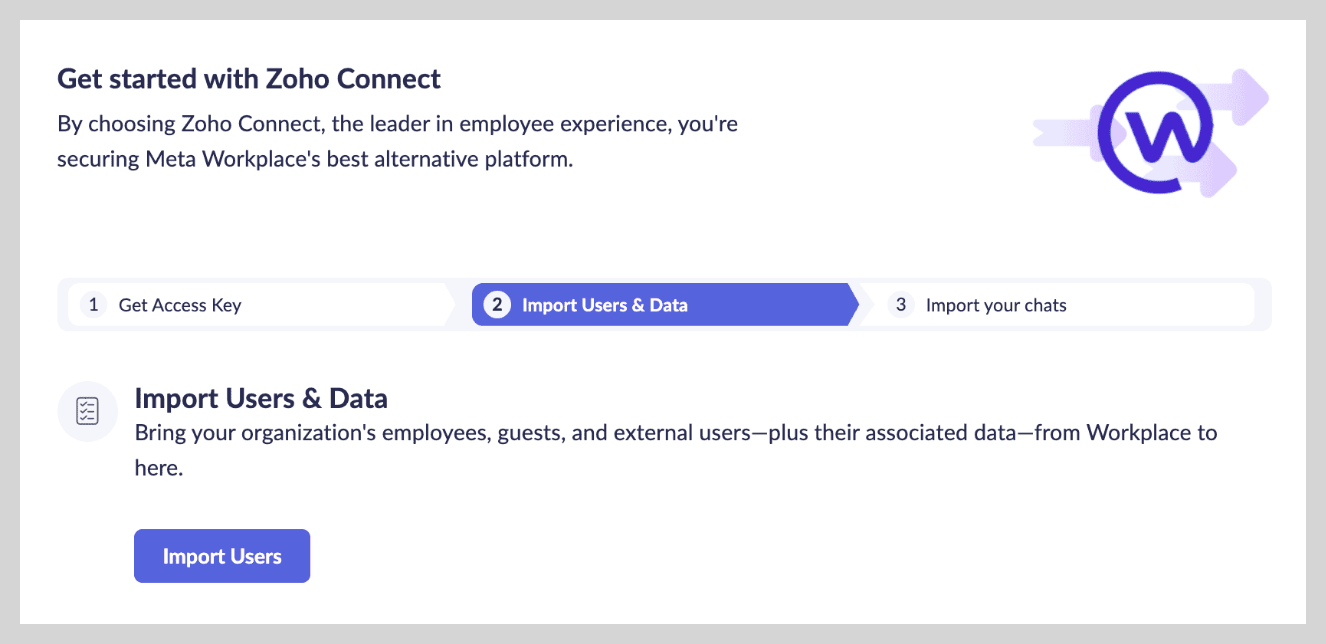Click the "Import Users & Data" section heading
This screenshot has width=1326, height=644.
click(261, 399)
